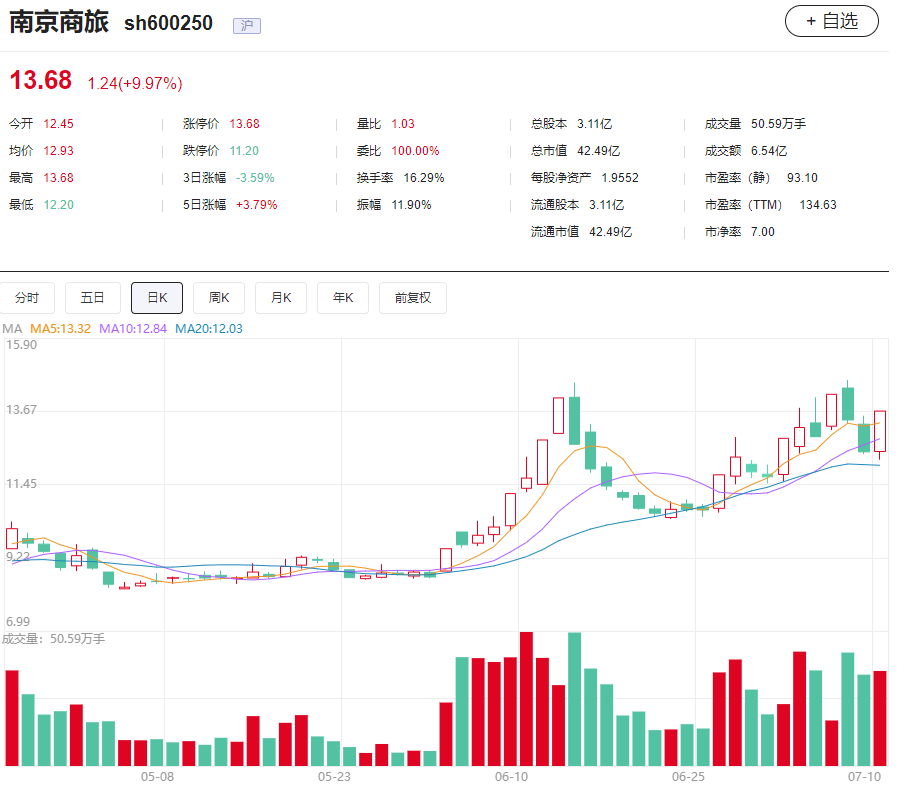Click the 量比 value 1.03
This screenshot has height=789, width=897.
tap(403, 124)
